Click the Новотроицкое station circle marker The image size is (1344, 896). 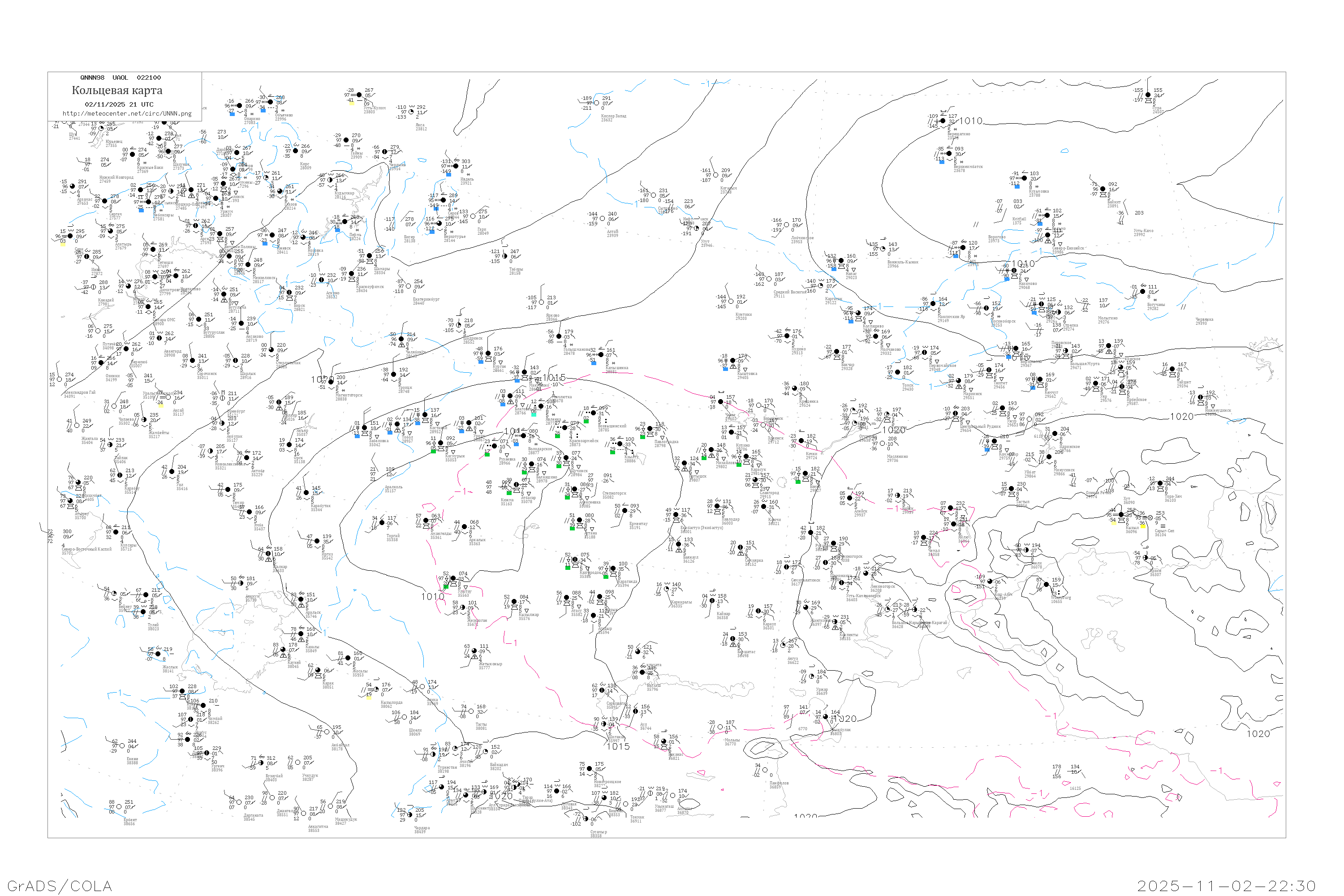click(590, 769)
